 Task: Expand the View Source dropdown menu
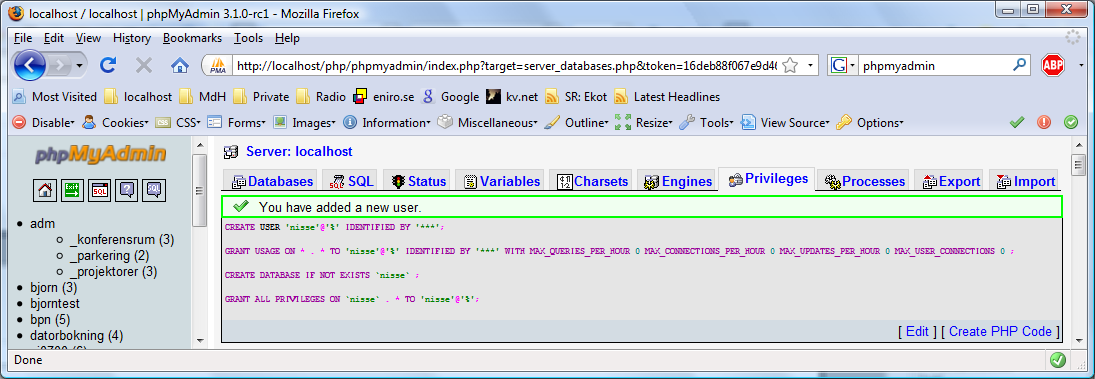(786, 122)
